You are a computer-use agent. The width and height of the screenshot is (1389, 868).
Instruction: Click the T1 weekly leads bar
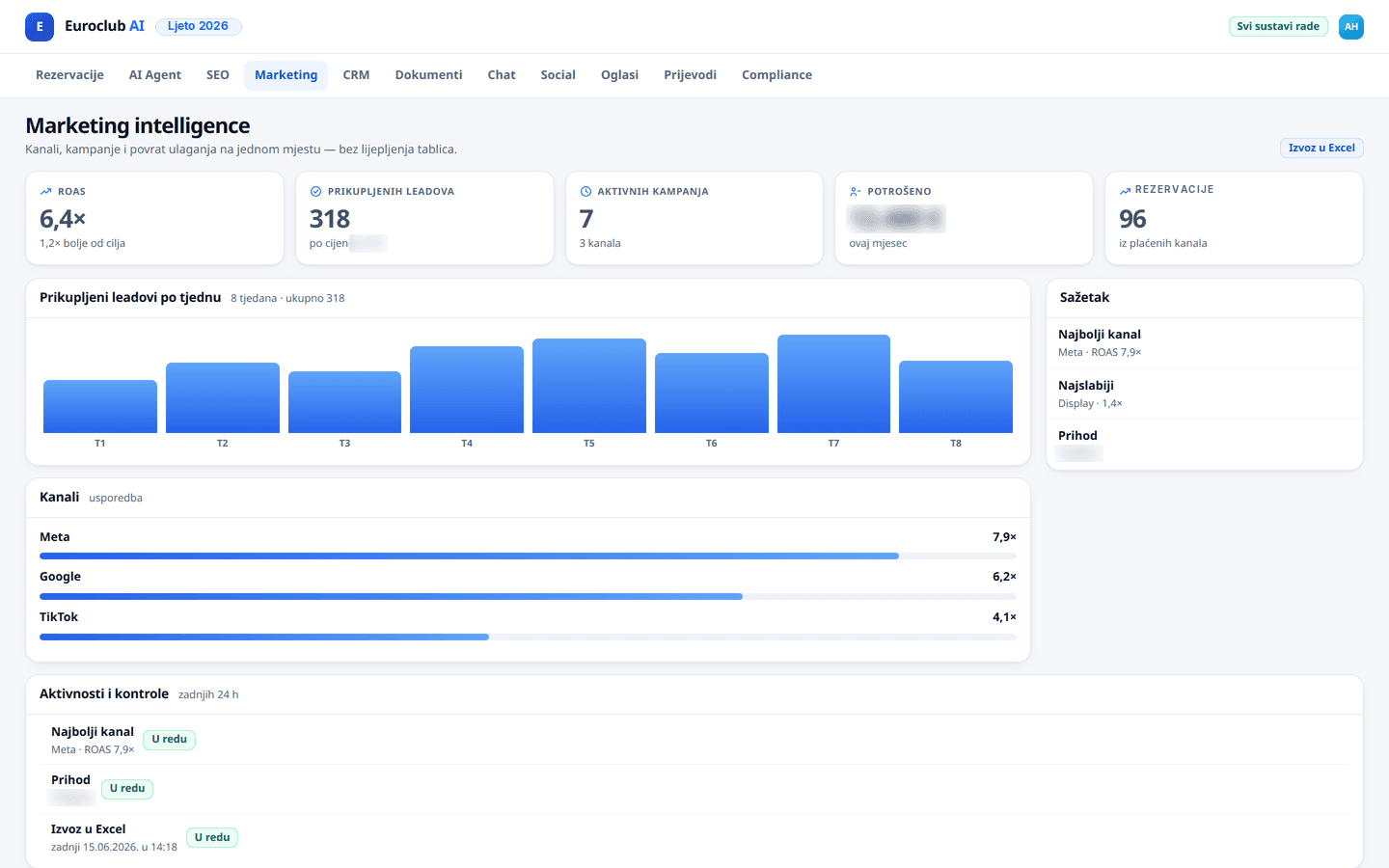100,406
